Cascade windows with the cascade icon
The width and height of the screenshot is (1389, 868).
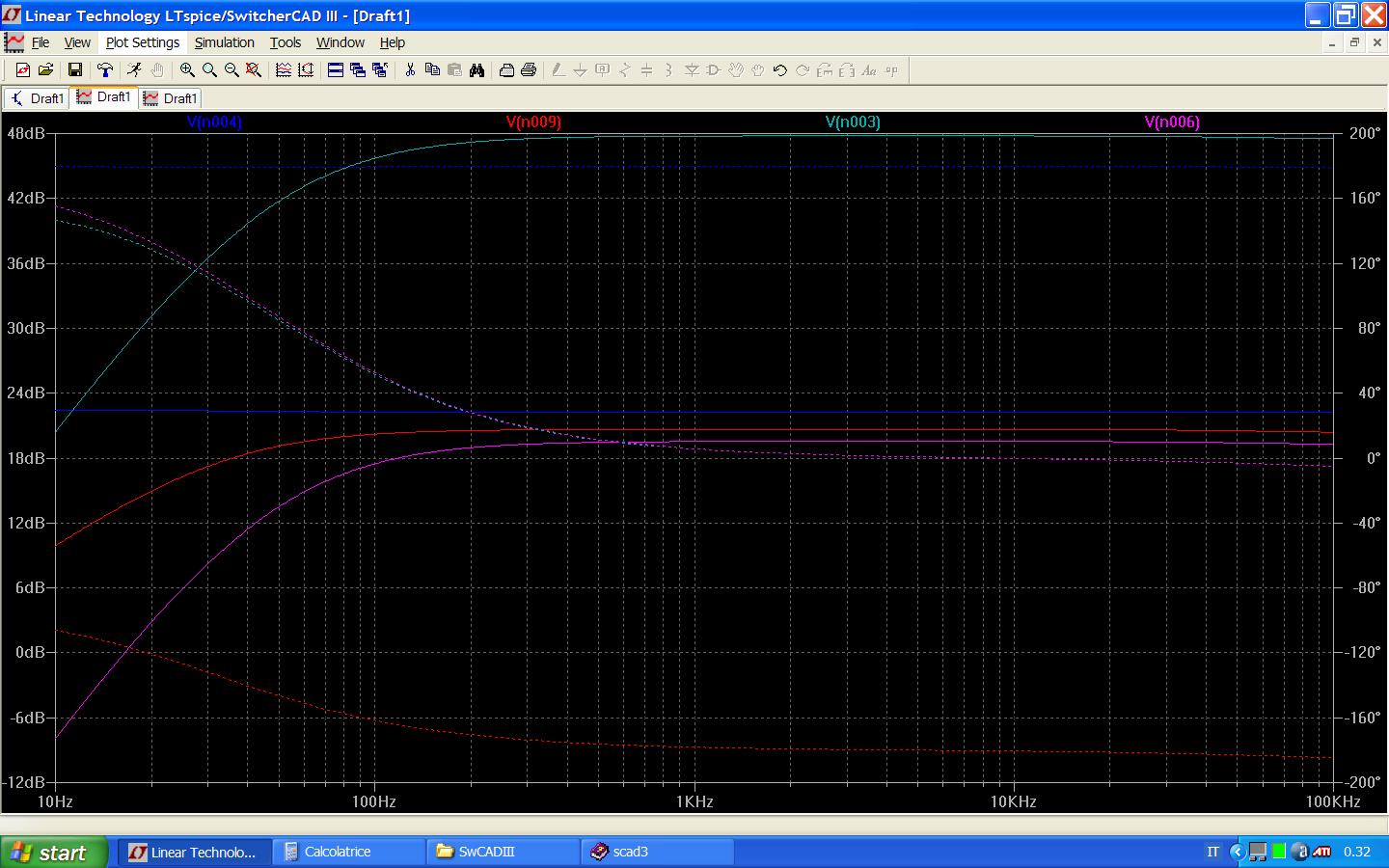[x=358, y=69]
